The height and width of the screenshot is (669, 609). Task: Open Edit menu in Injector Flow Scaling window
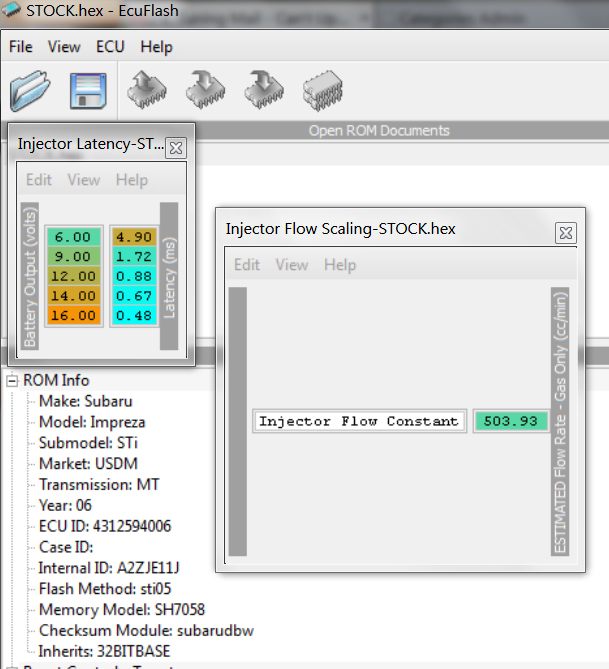[x=247, y=265]
